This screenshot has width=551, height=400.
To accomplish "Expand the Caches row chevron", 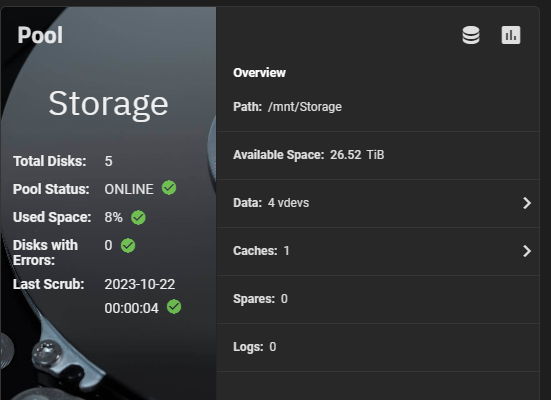I will point(526,251).
